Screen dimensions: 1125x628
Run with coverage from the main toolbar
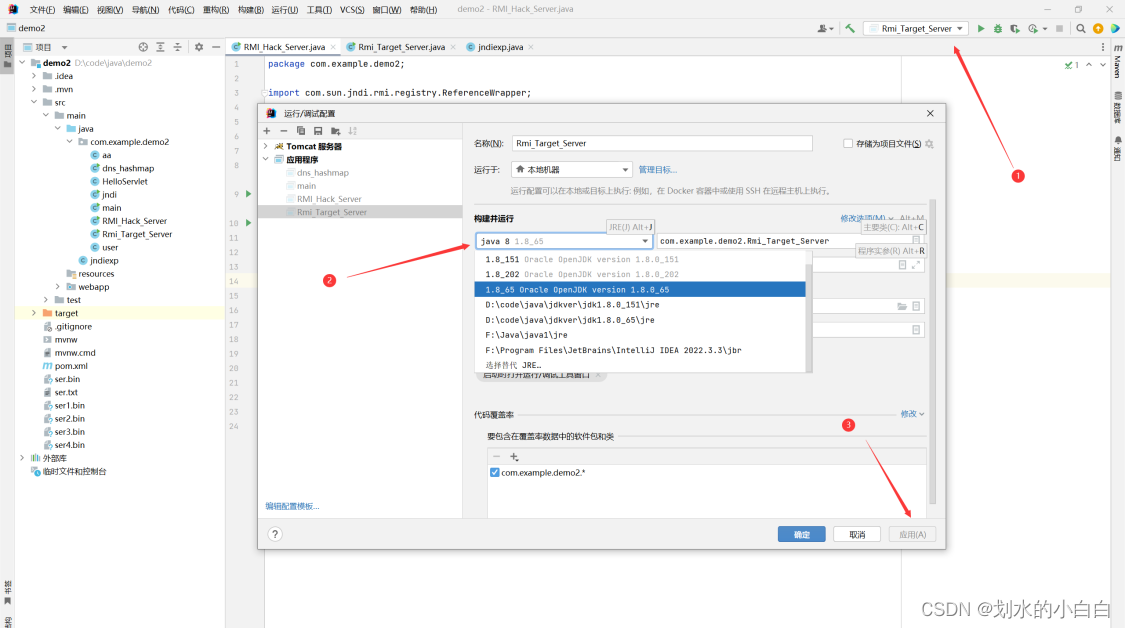[x=1015, y=29]
